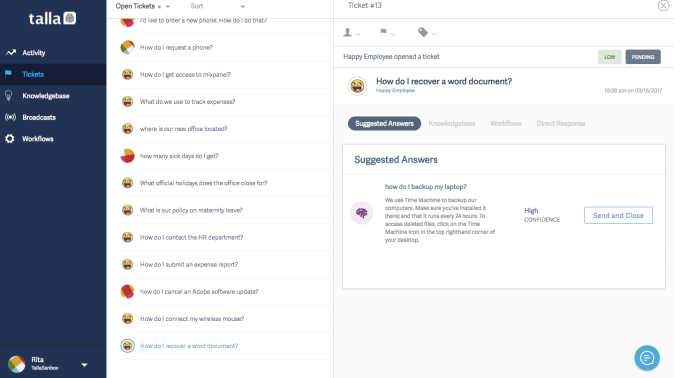Screen dimensions: 680x378
Task: Open Broadcasts via its signal icon
Action: [10, 117]
